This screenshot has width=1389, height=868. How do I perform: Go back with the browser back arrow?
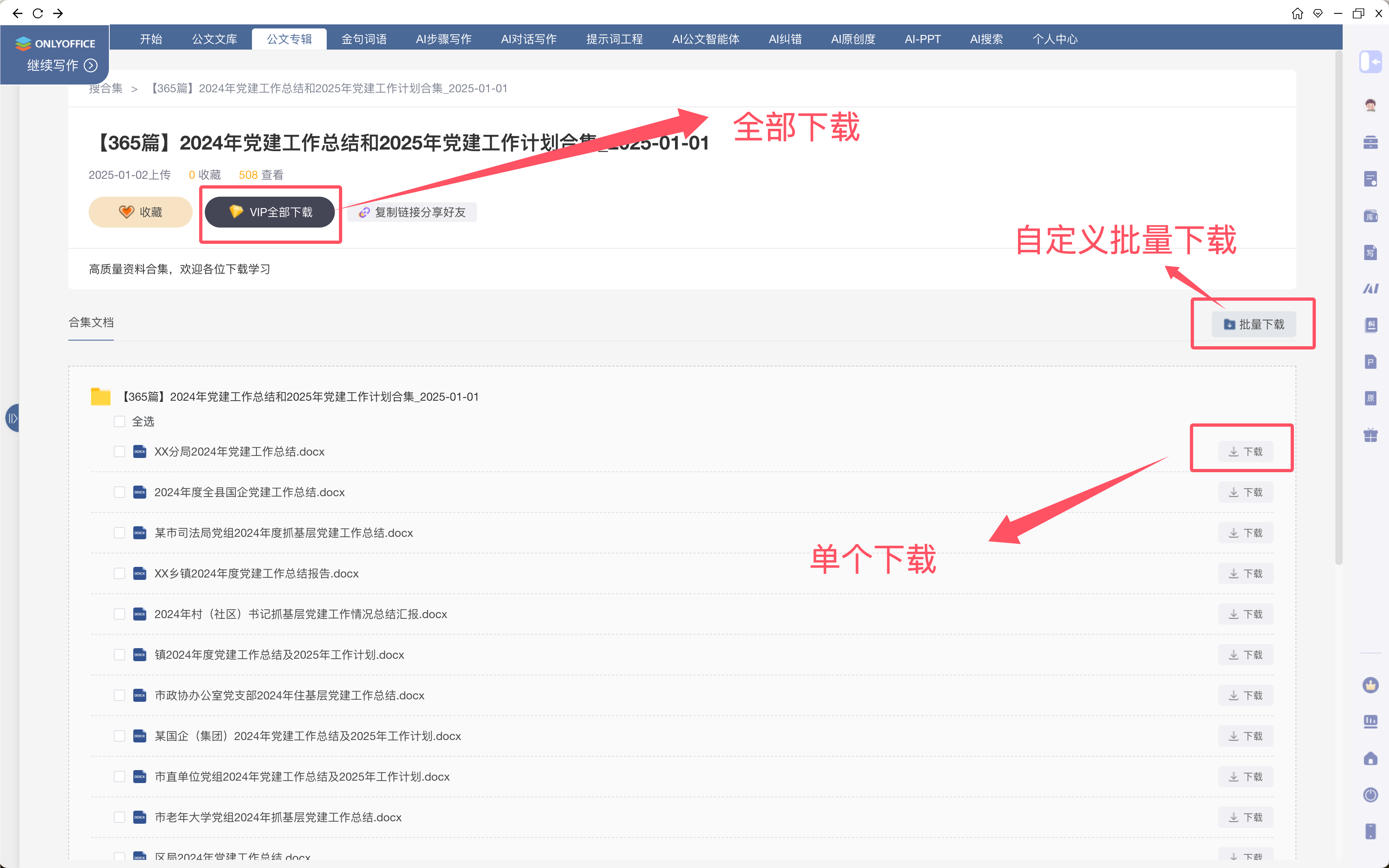tap(17, 13)
